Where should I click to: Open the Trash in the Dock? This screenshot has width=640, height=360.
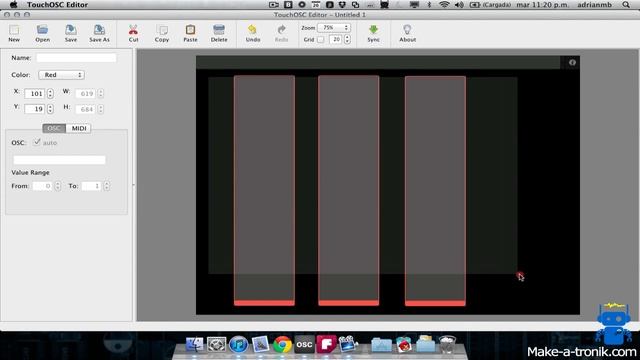point(447,344)
